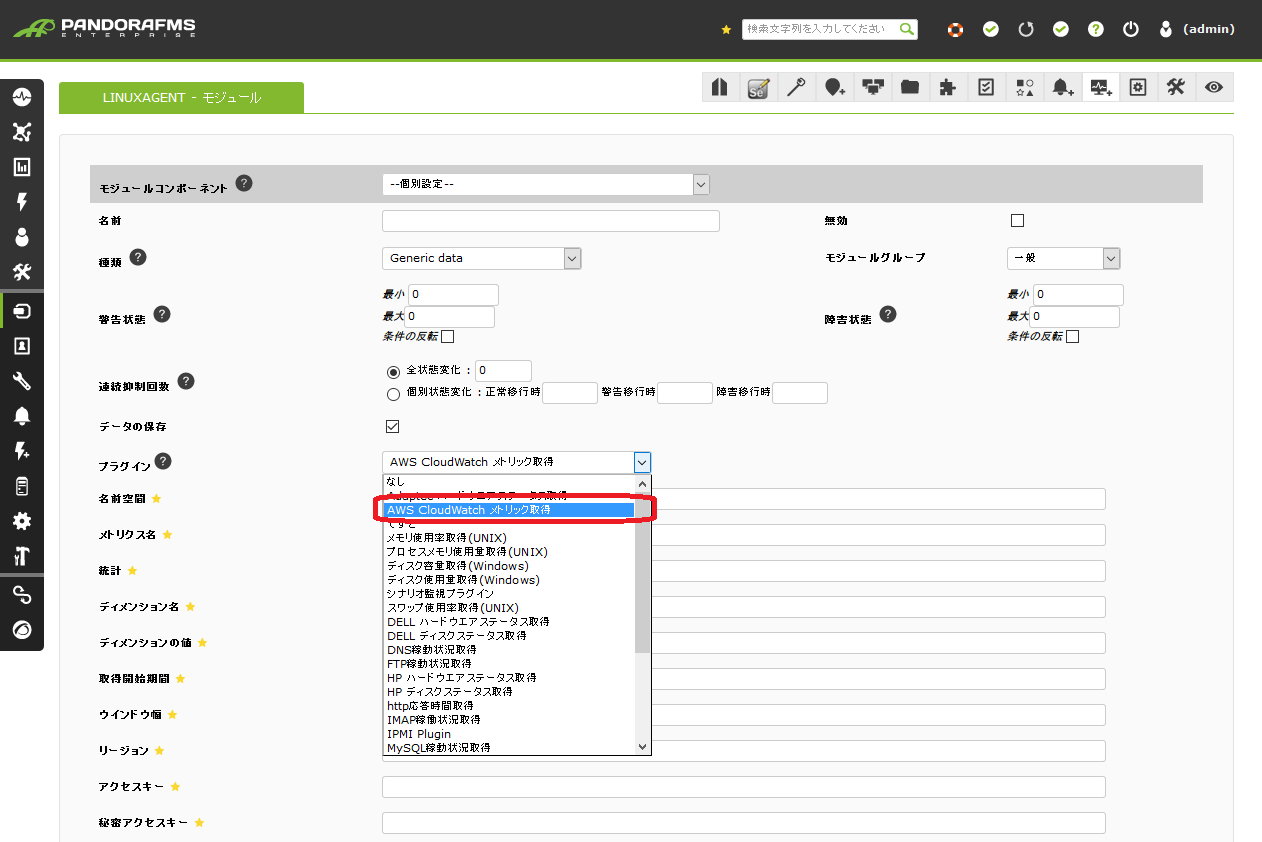Screen dimensions: 1262x842
Task: Click the bell-plus alerts icon in agent toolbar
Action: (1062, 87)
